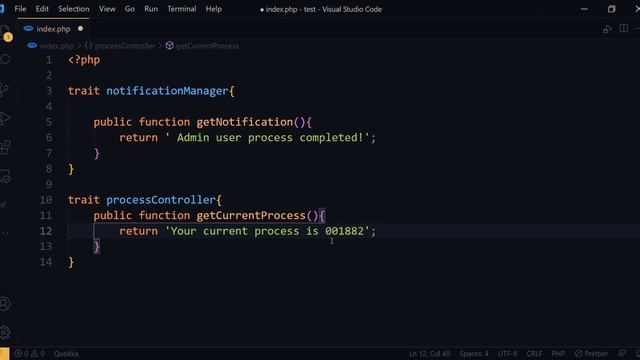Click Quokka in the status bar
Image resolution: width=640 pixels, height=360 pixels.
pos(66,353)
